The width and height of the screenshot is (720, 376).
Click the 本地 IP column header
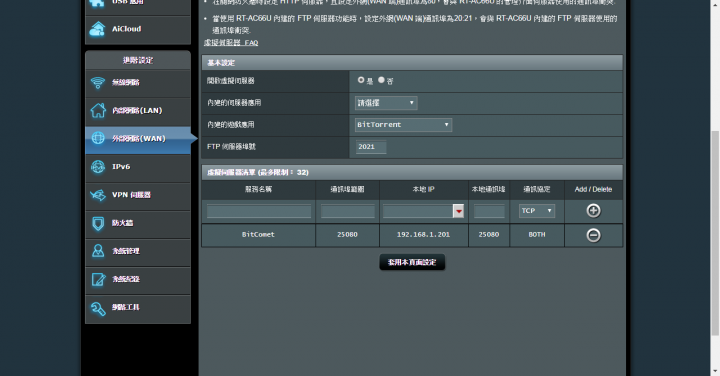point(423,189)
